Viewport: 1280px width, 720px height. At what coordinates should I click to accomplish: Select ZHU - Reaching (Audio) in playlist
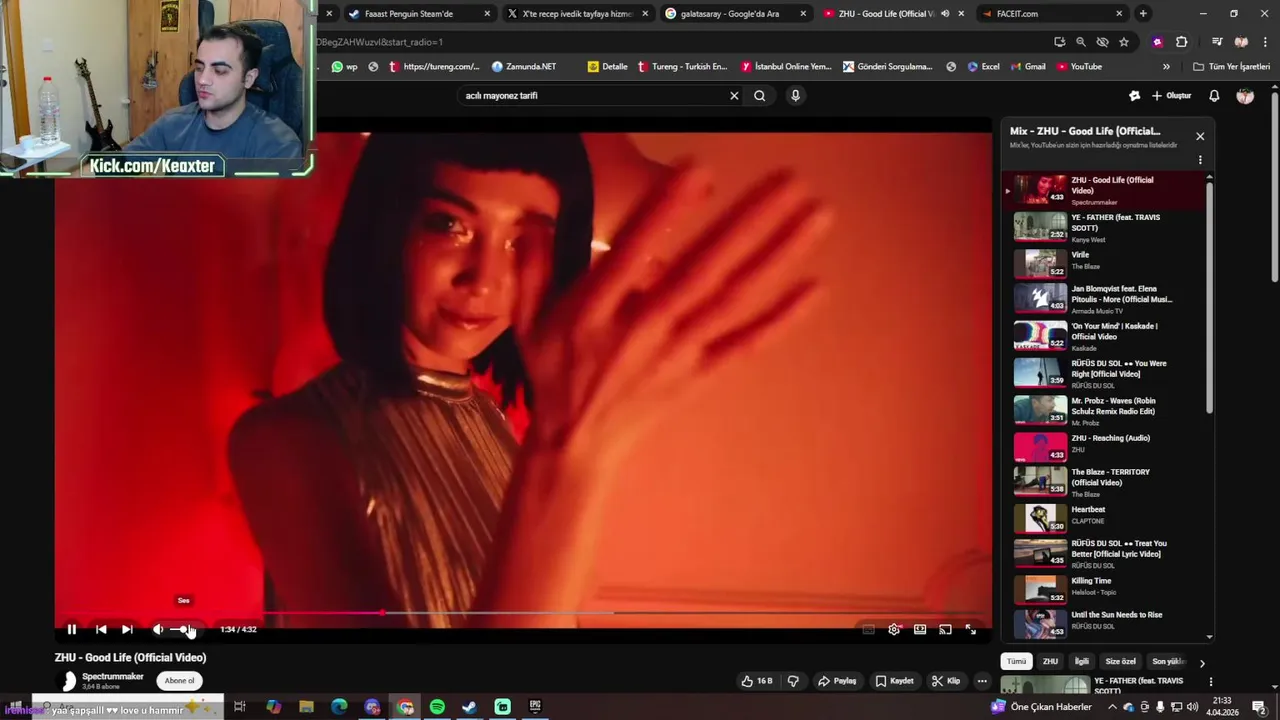click(x=1106, y=446)
